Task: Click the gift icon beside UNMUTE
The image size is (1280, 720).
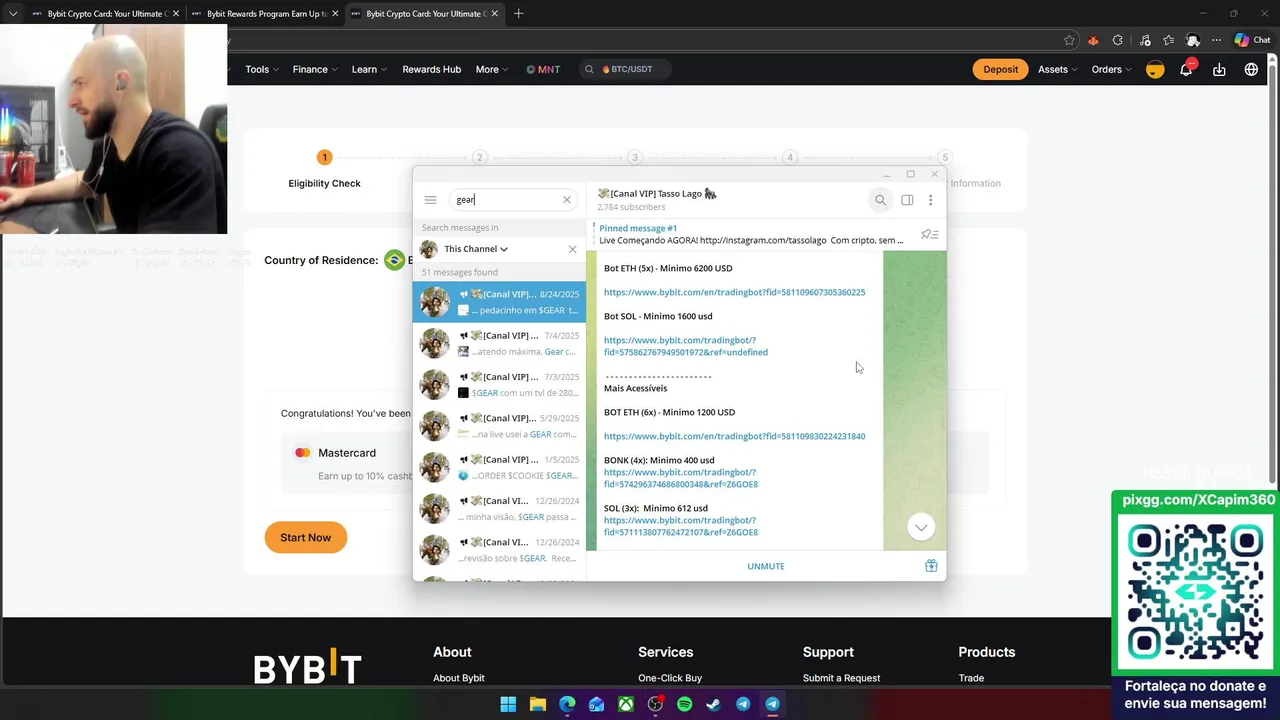Action: 931,566
